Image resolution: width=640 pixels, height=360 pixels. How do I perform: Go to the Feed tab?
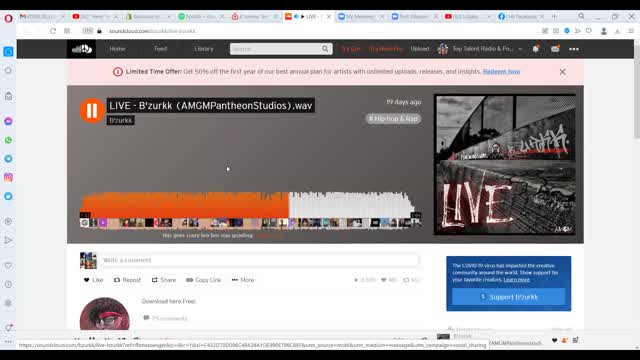160,49
